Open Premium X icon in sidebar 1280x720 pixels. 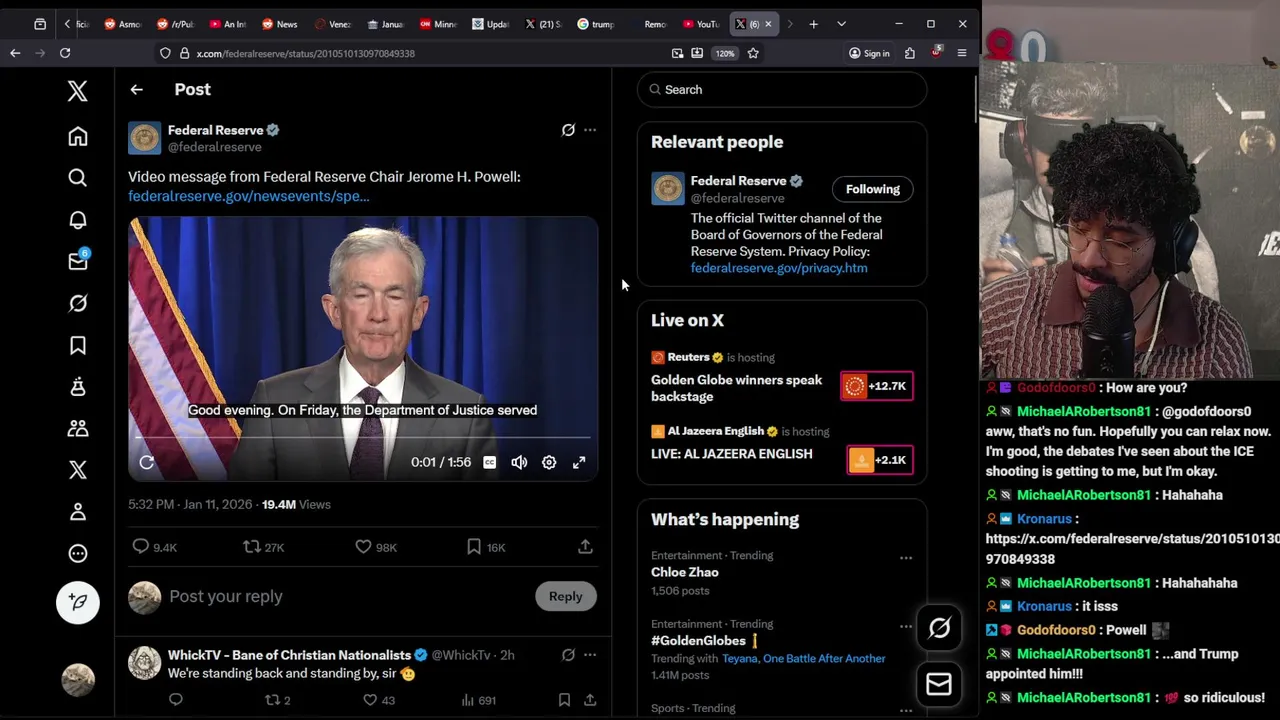coord(78,470)
